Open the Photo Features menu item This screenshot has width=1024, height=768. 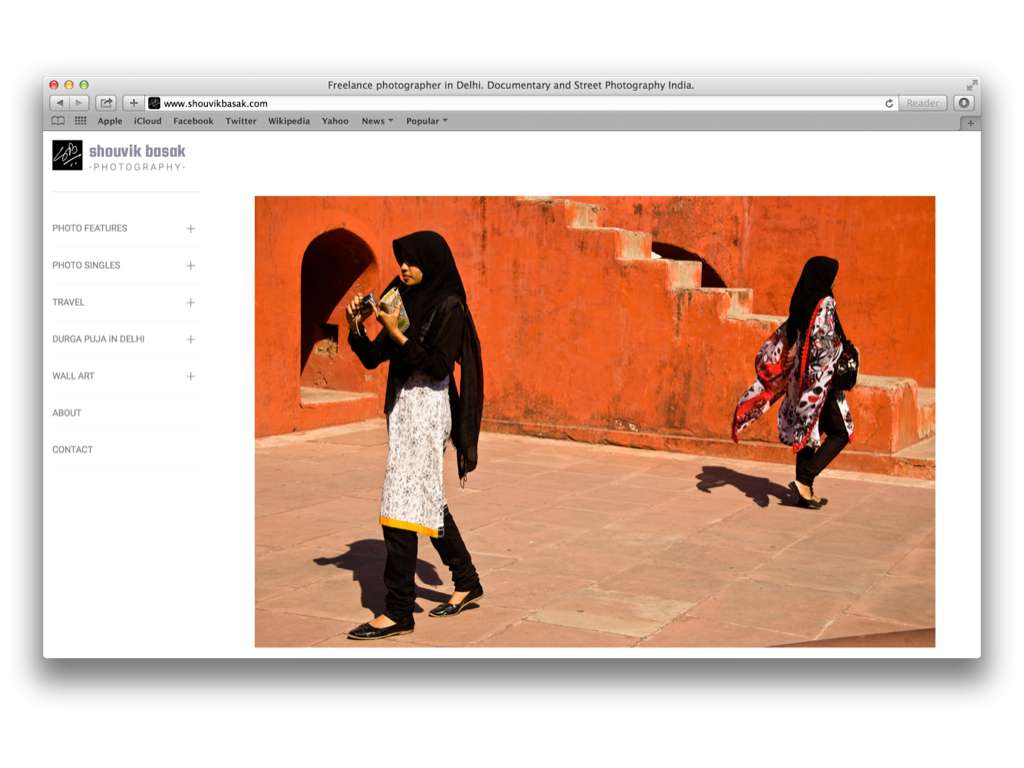89,228
